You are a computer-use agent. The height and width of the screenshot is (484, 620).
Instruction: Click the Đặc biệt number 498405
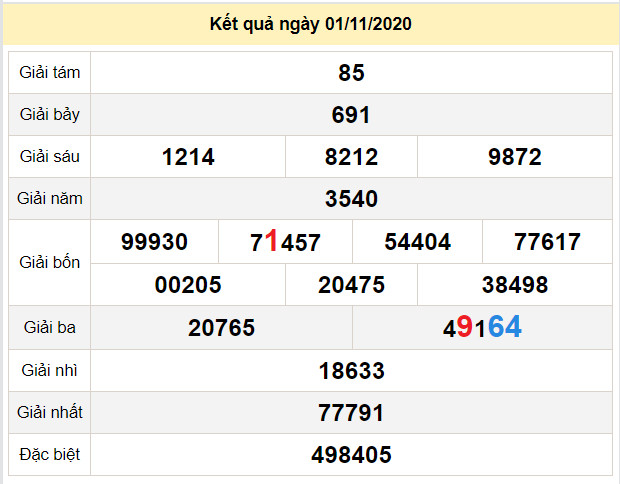pyautogui.click(x=351, y=455)
